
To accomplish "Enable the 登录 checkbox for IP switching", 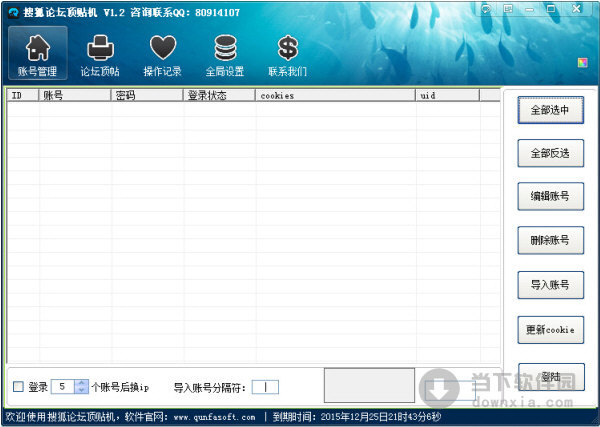I will point(18,387).
